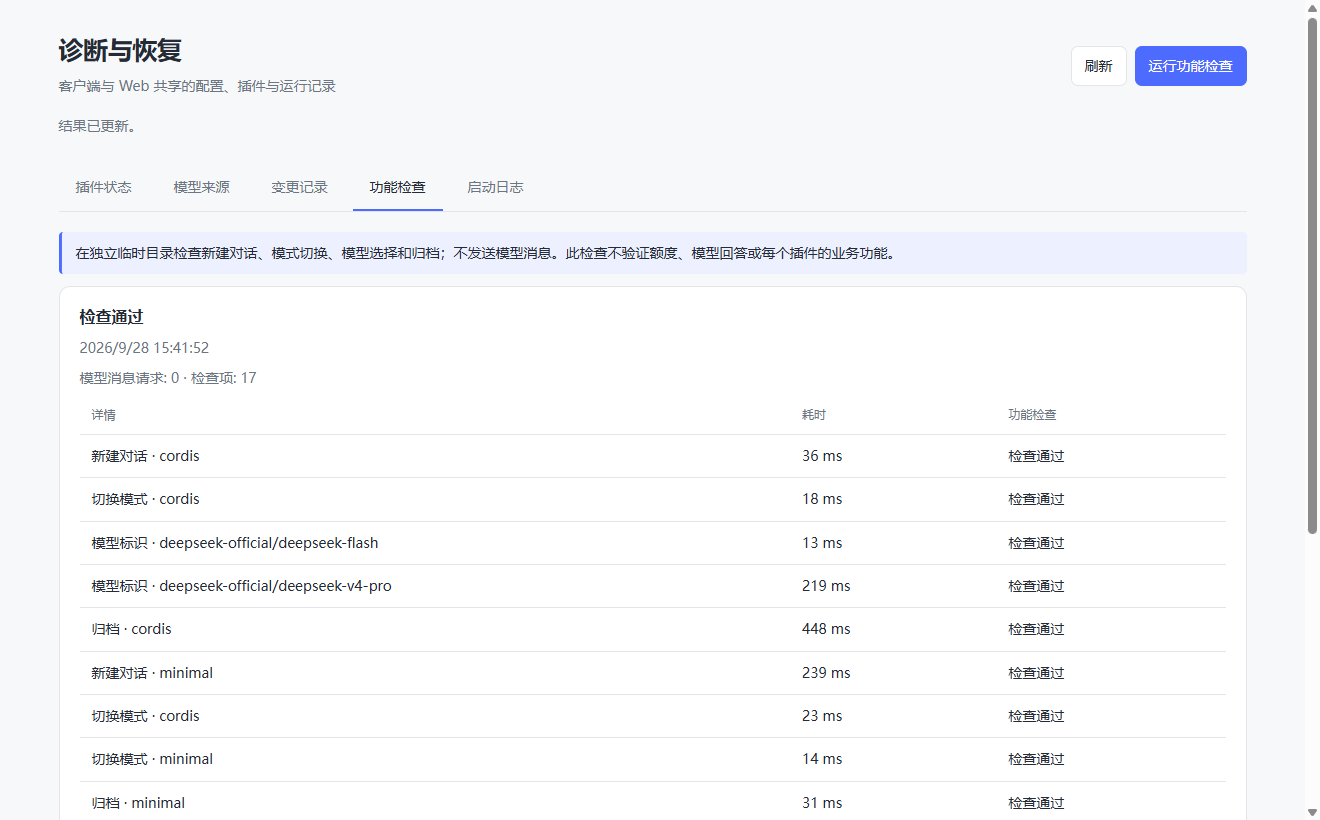Open the 模型来源 tab
This screenshot has width=1320, height=820.
202,187
